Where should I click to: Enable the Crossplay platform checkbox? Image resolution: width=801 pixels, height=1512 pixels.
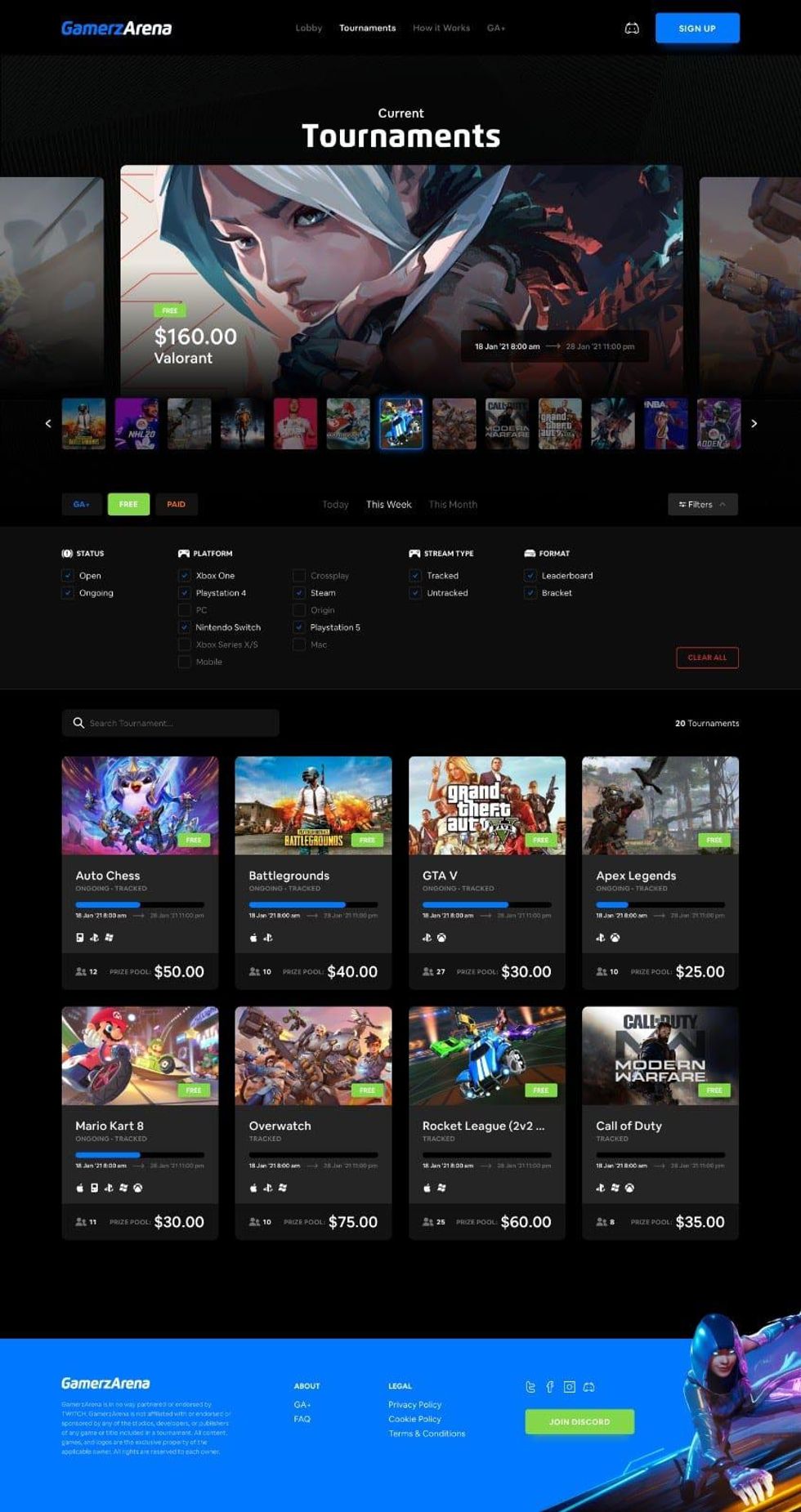coord(299,576)
